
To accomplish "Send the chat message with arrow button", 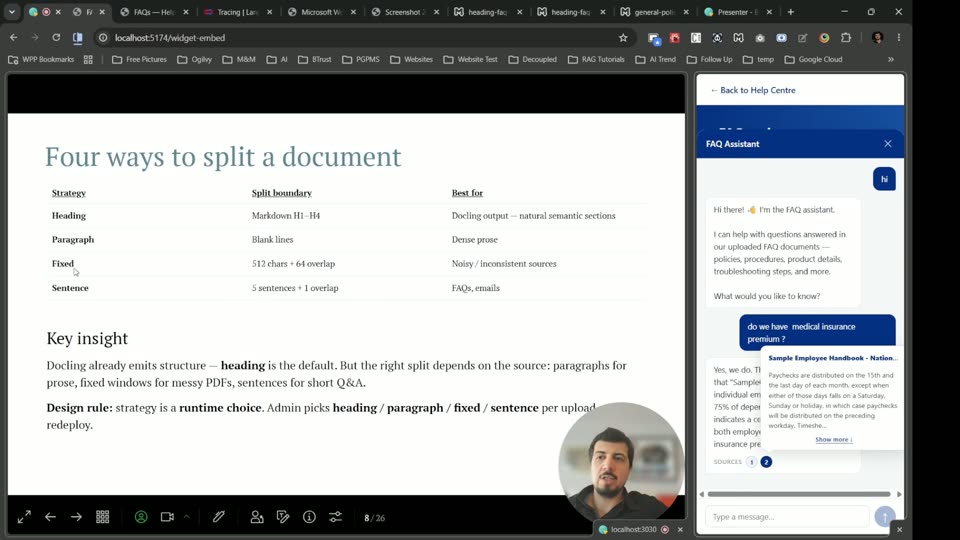I will [x=885, y=517].
